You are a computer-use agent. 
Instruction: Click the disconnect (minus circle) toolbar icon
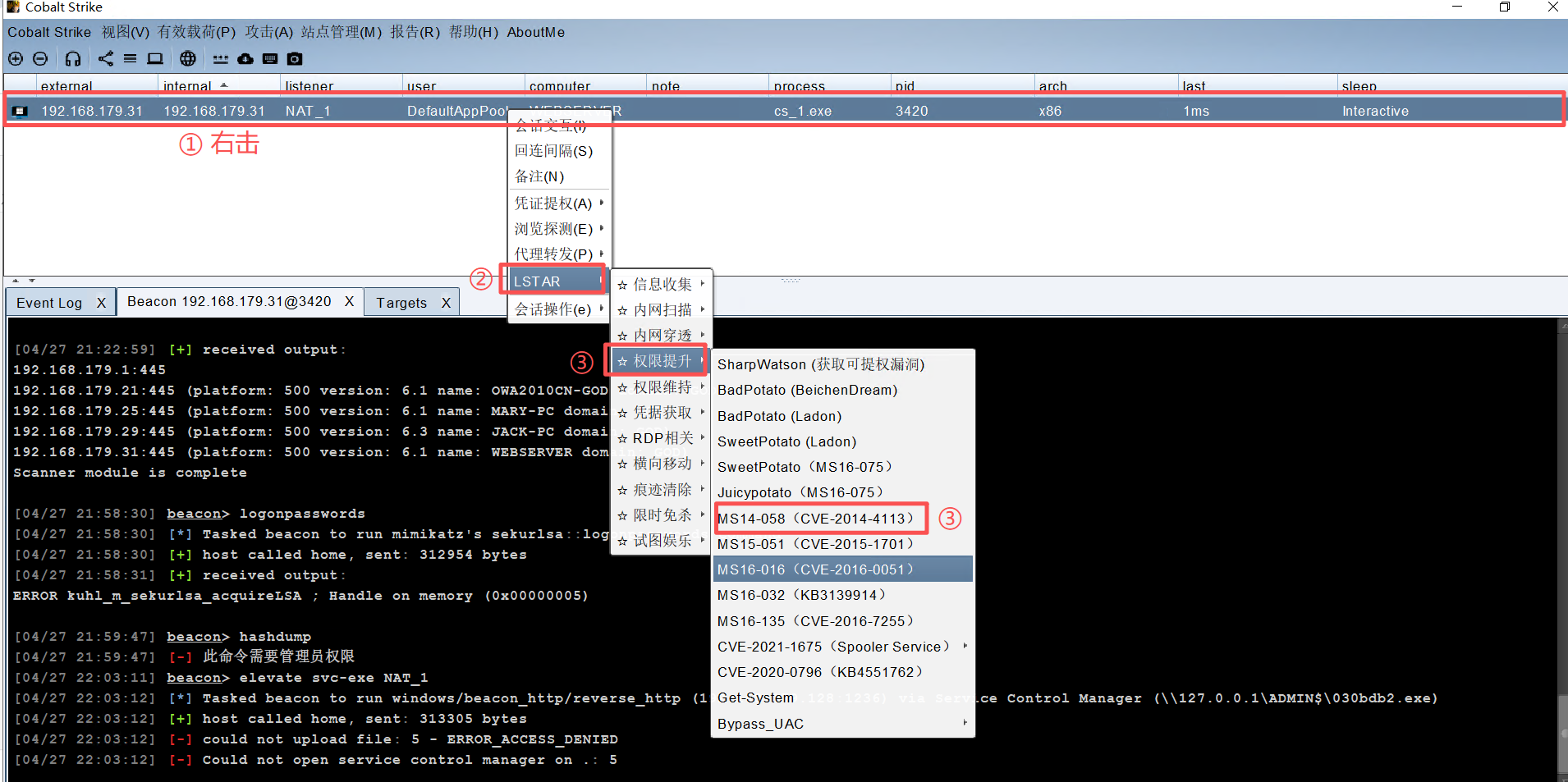tap(40, 59)
